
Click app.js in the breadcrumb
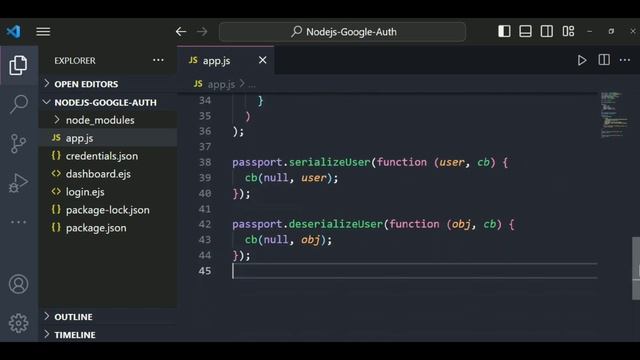tap(221, 84)
